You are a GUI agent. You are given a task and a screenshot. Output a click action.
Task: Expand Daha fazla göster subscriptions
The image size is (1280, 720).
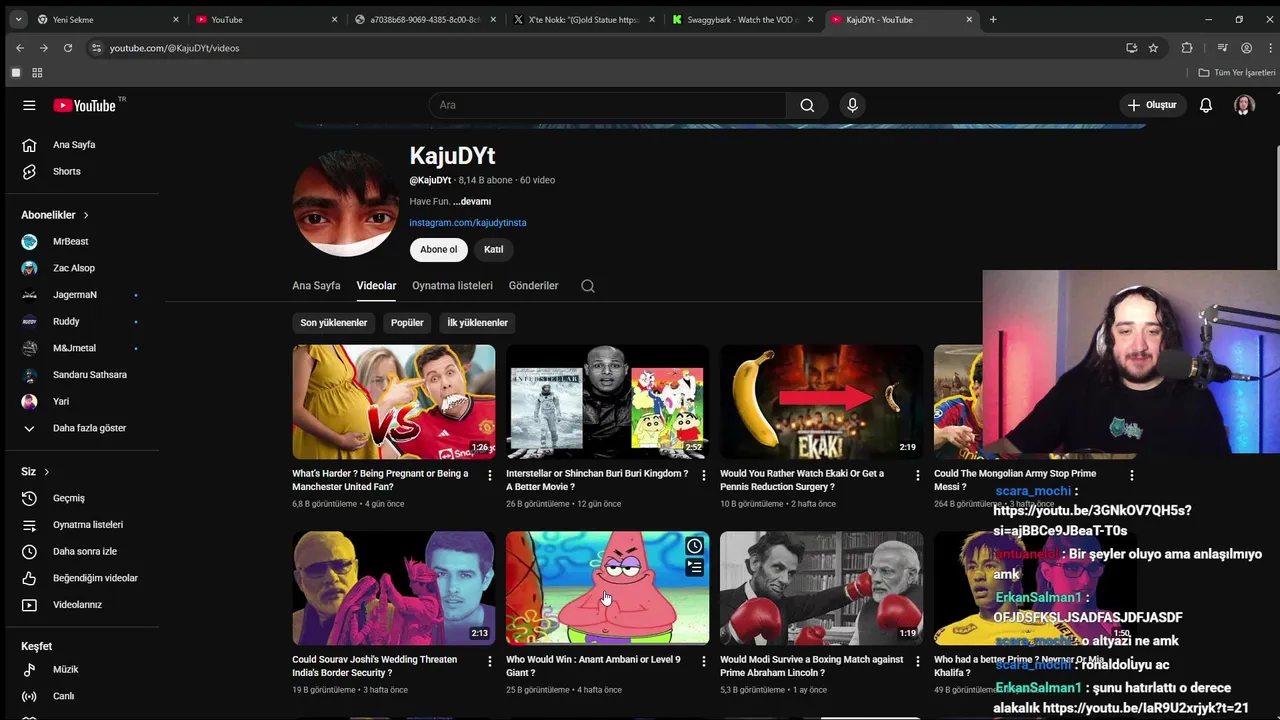point(88,428)
